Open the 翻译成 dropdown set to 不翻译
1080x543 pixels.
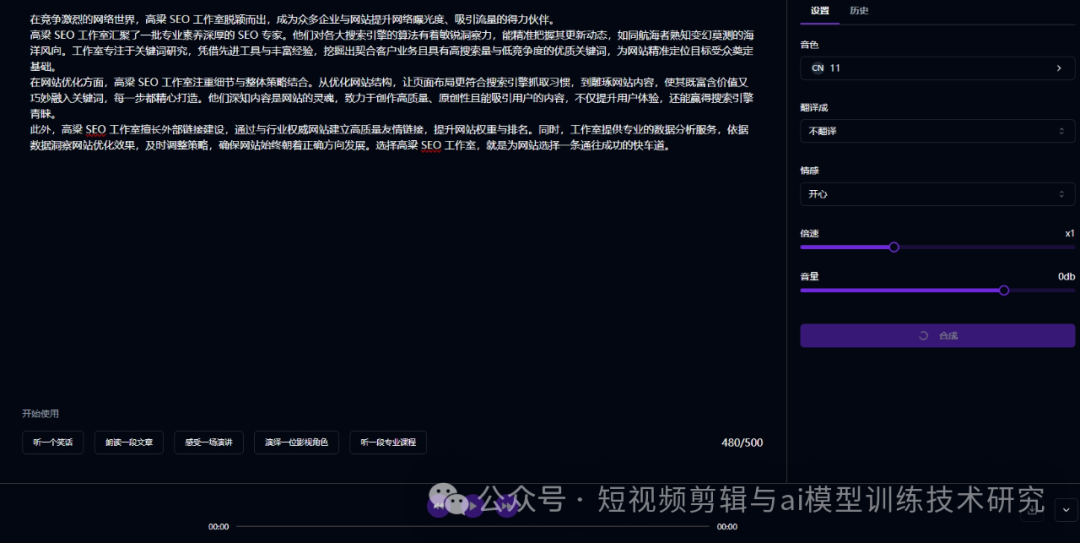tap(937, 131)
